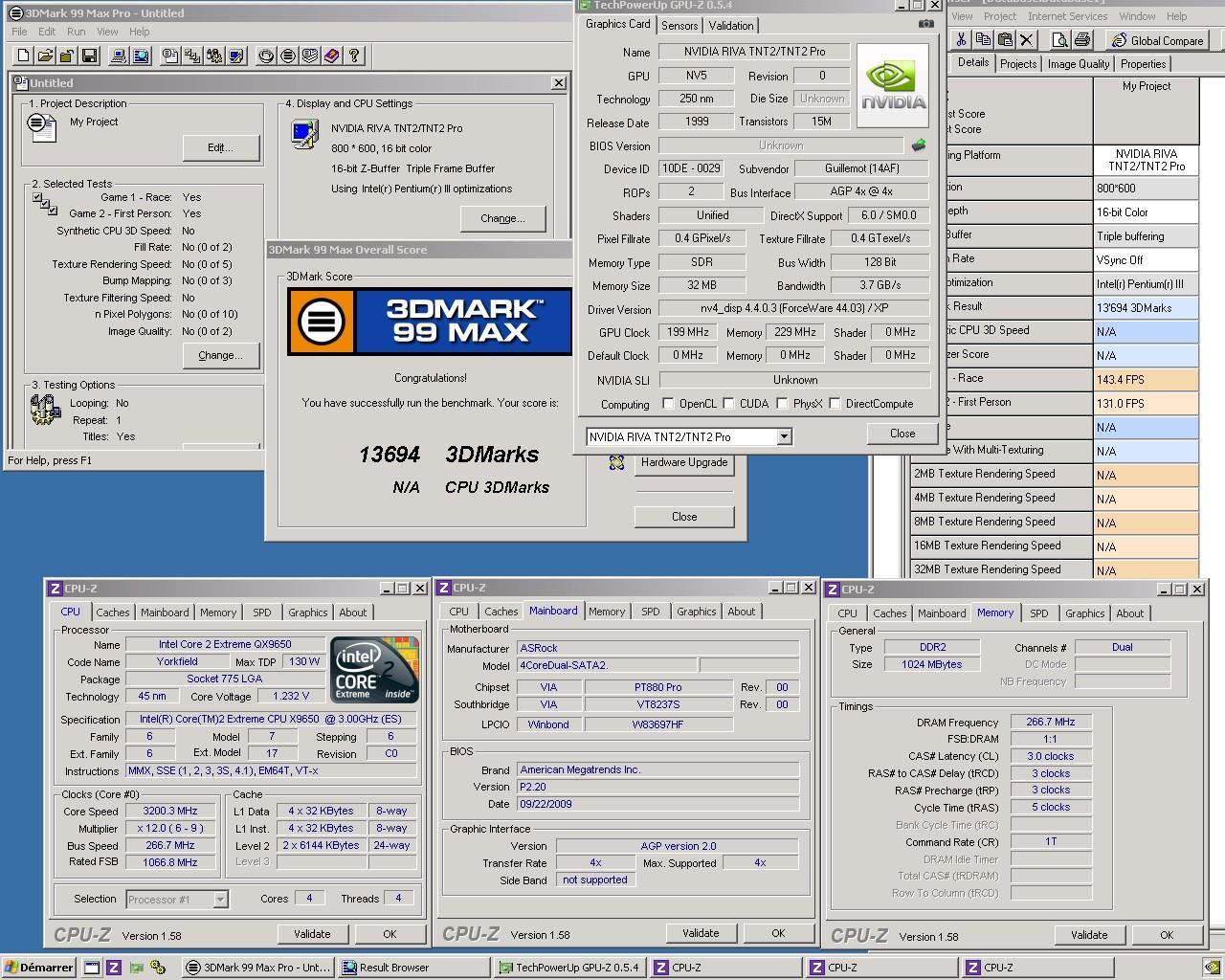Click Result Browser in the taskbar

coord(413,968)
